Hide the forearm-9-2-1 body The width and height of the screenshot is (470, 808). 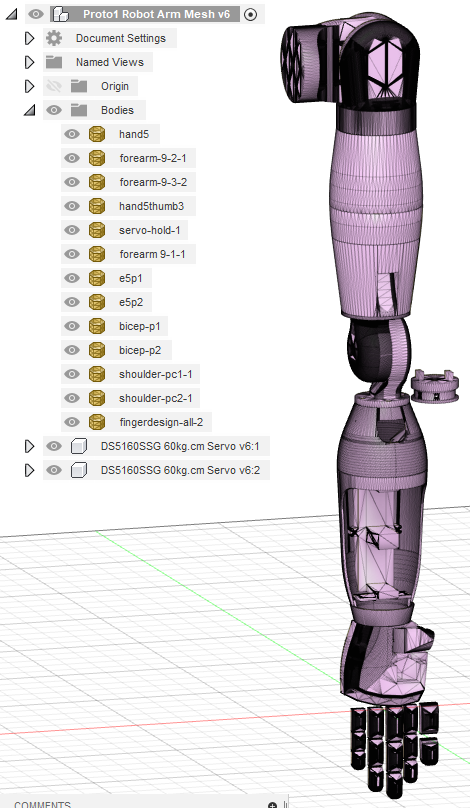(72, 158)
